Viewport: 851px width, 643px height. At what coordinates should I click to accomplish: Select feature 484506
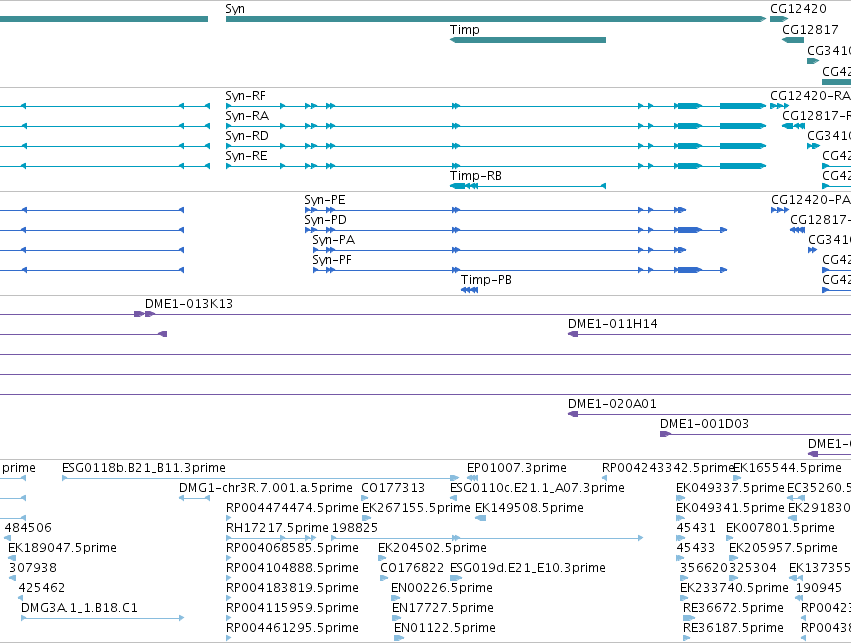[x=28, y=529]
